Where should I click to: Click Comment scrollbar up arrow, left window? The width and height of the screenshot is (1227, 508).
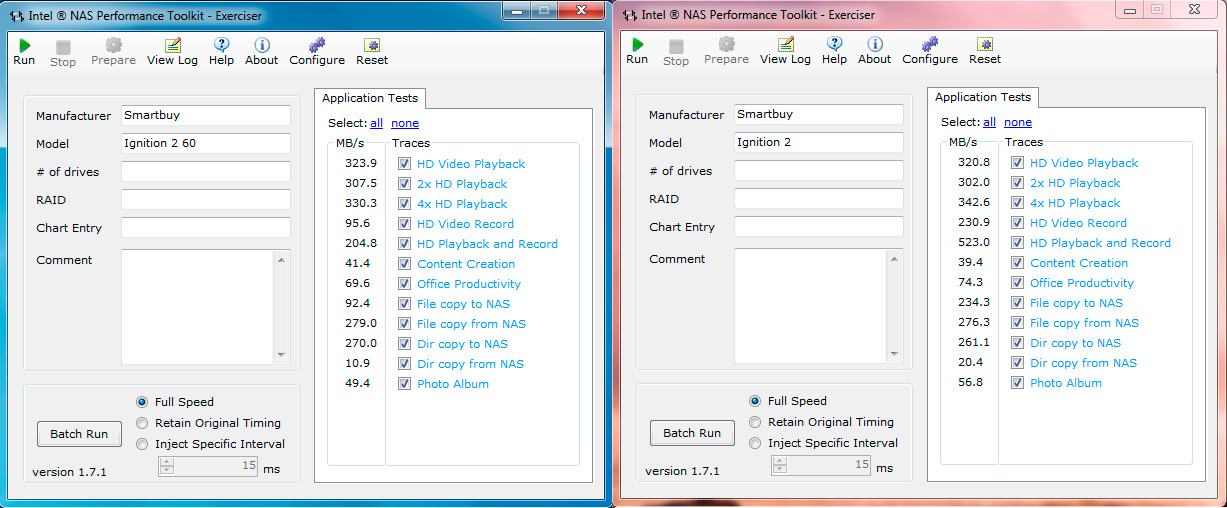281,260
